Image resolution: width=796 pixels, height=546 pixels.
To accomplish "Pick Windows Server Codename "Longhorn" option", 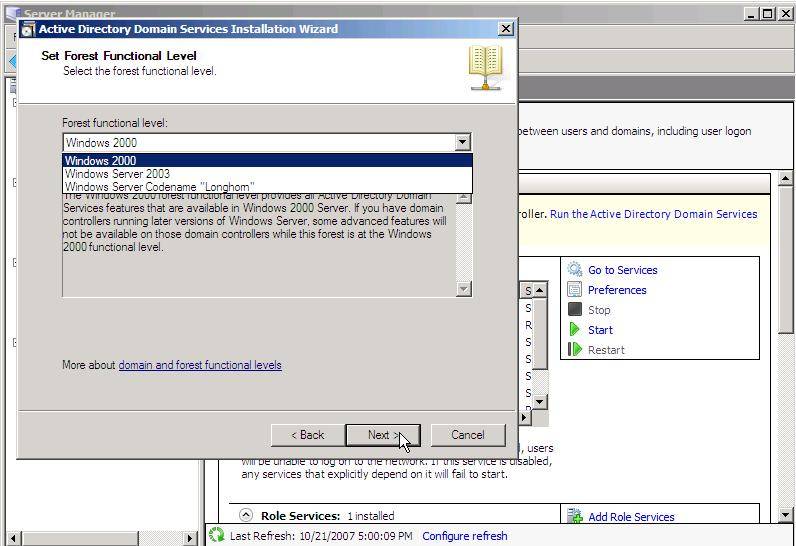I will [268, 187].
